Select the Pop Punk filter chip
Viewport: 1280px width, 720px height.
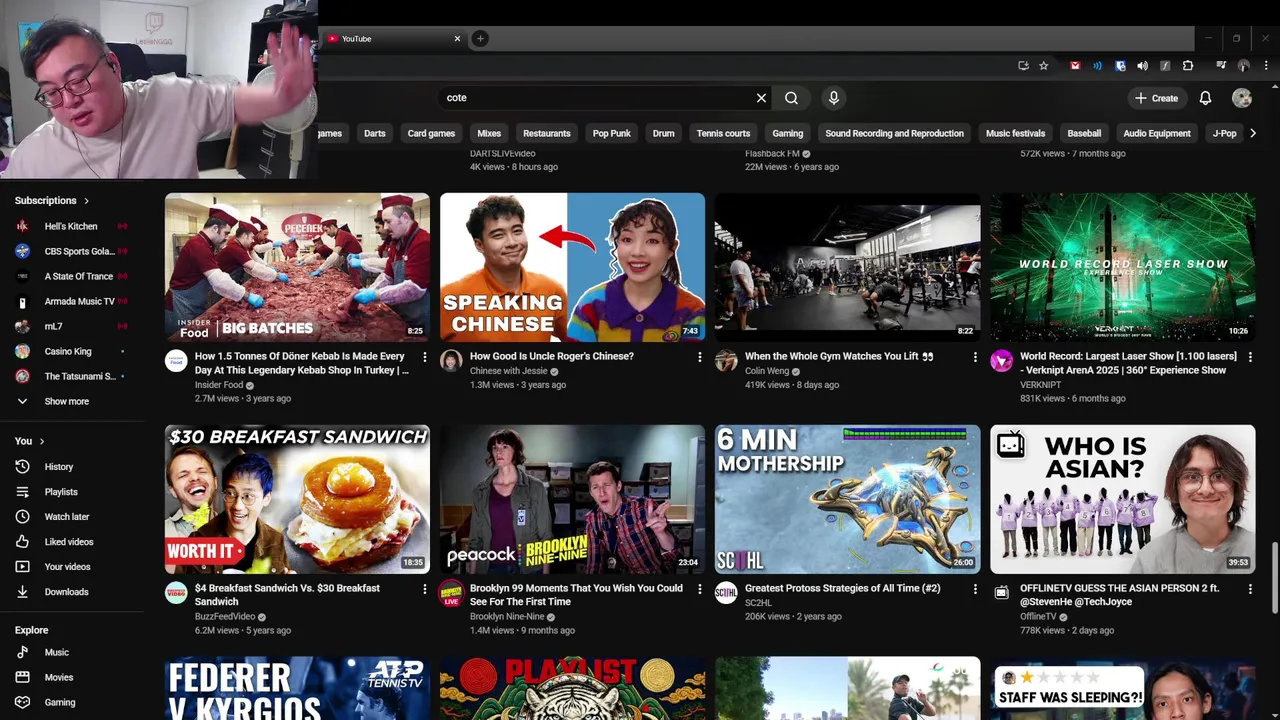pos(611,133)
